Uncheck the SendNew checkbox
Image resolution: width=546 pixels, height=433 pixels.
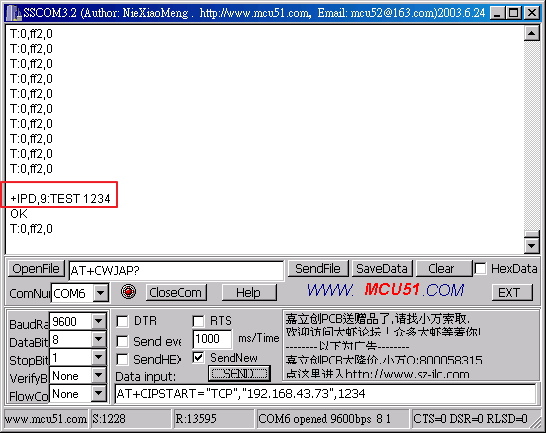coord(198,358)
